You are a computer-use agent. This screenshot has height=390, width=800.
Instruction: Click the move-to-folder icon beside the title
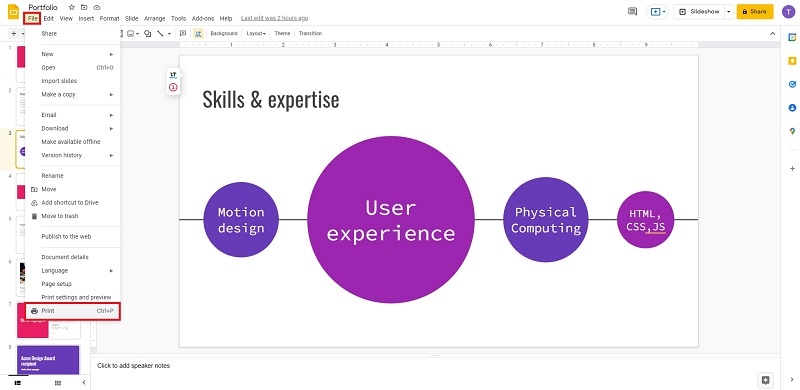(84, 8)
